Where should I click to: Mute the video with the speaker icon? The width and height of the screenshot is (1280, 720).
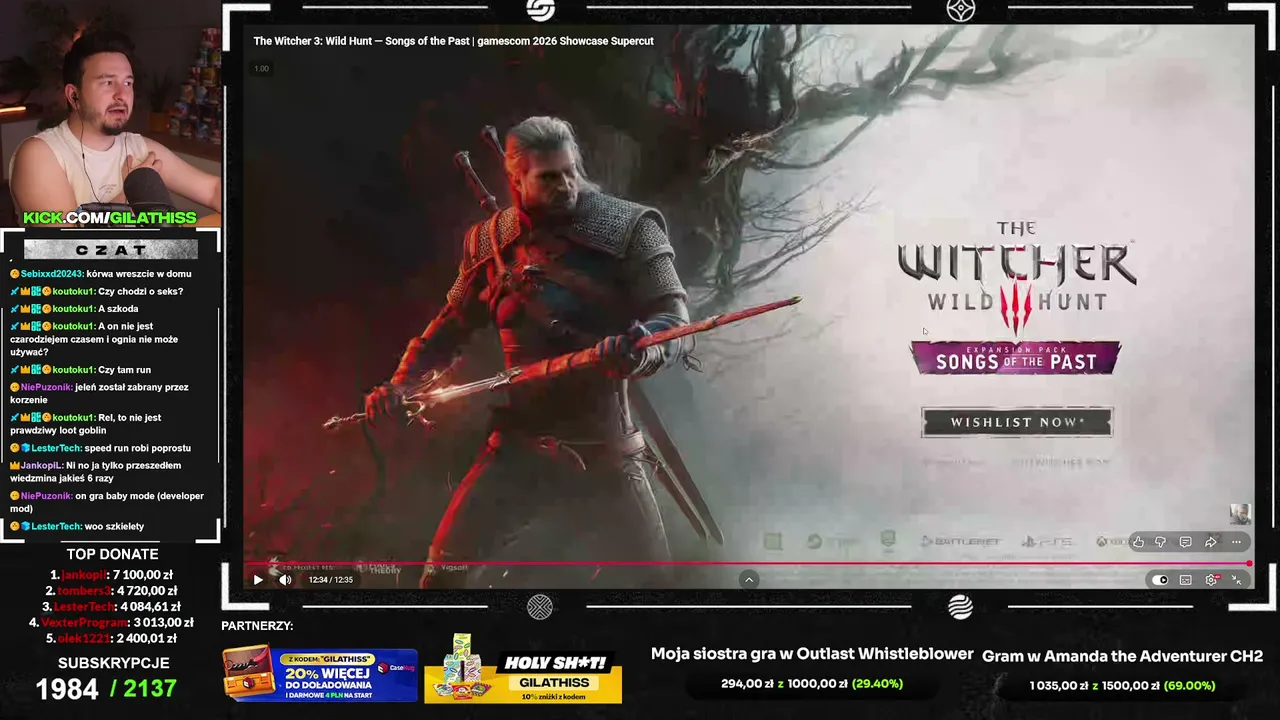[x=285, y=580]
